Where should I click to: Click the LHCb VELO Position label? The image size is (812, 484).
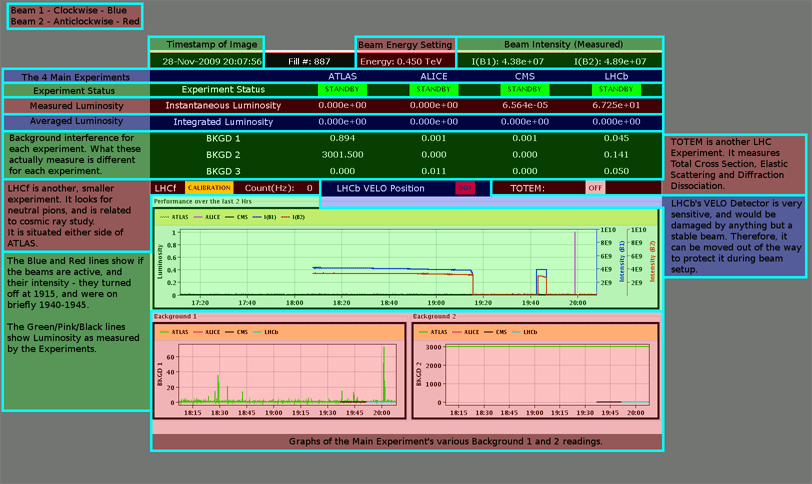(380, 188)
